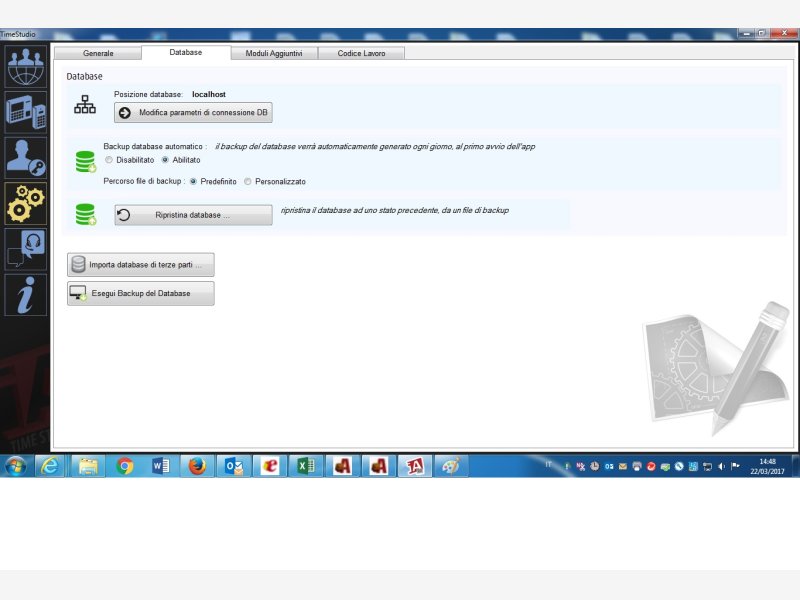Select the Abilitato backup option

tap(165, 160)
